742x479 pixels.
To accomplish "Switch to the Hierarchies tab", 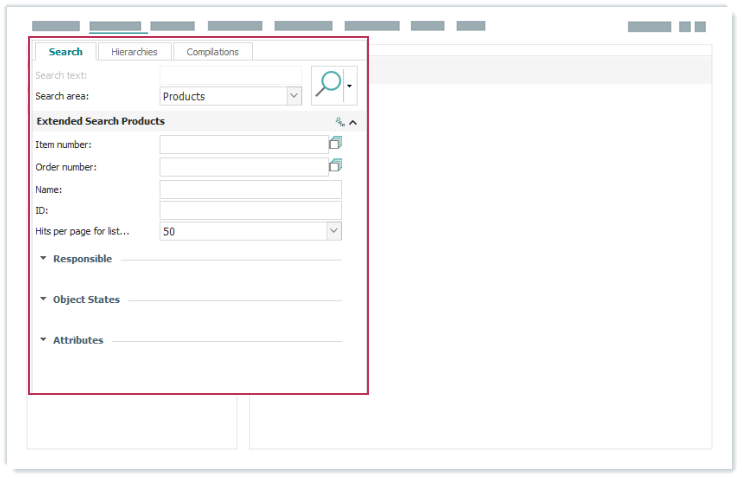I will coord(134,52).
